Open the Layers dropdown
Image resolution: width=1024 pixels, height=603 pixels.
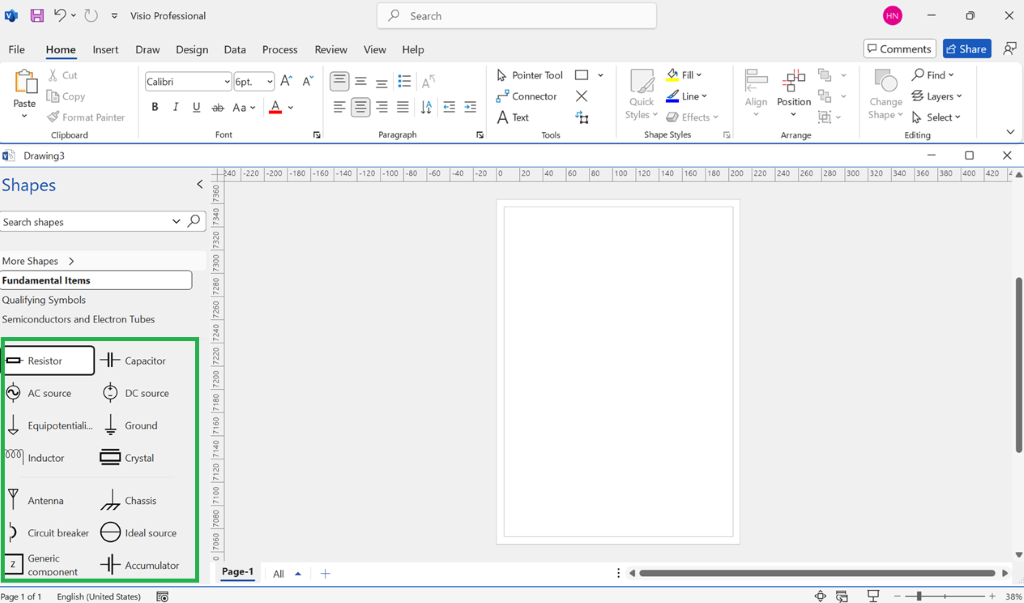pyautogui.click(x=937, y=96)
